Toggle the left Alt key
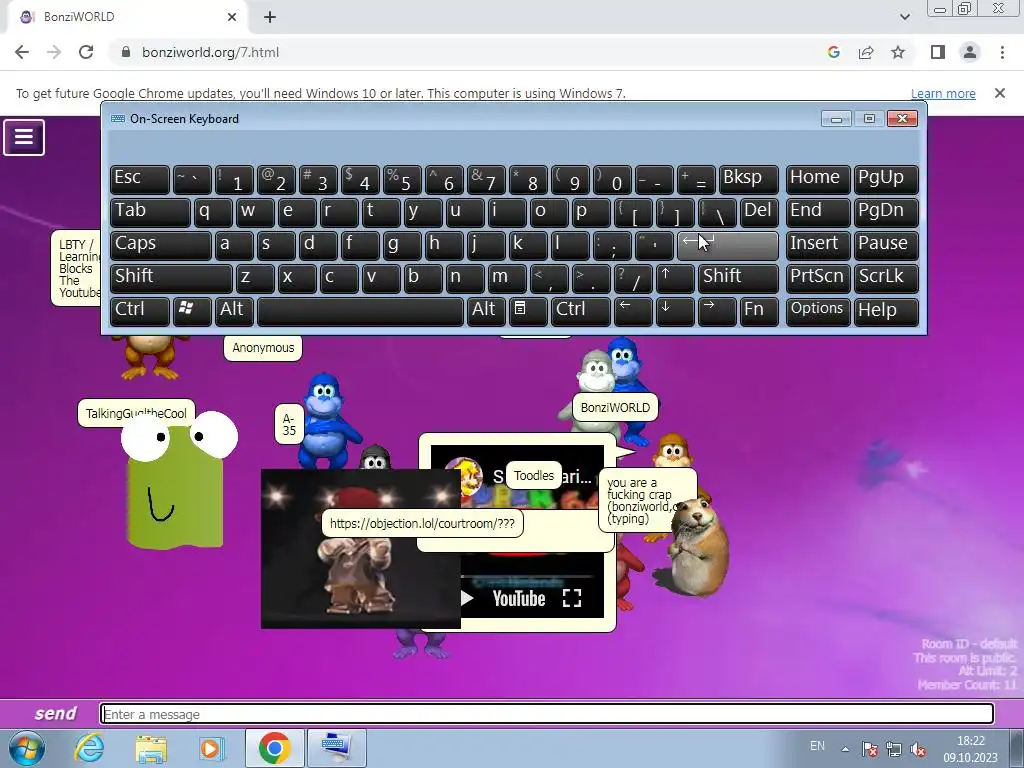The image size is (1024, 768). pos(234,310)
